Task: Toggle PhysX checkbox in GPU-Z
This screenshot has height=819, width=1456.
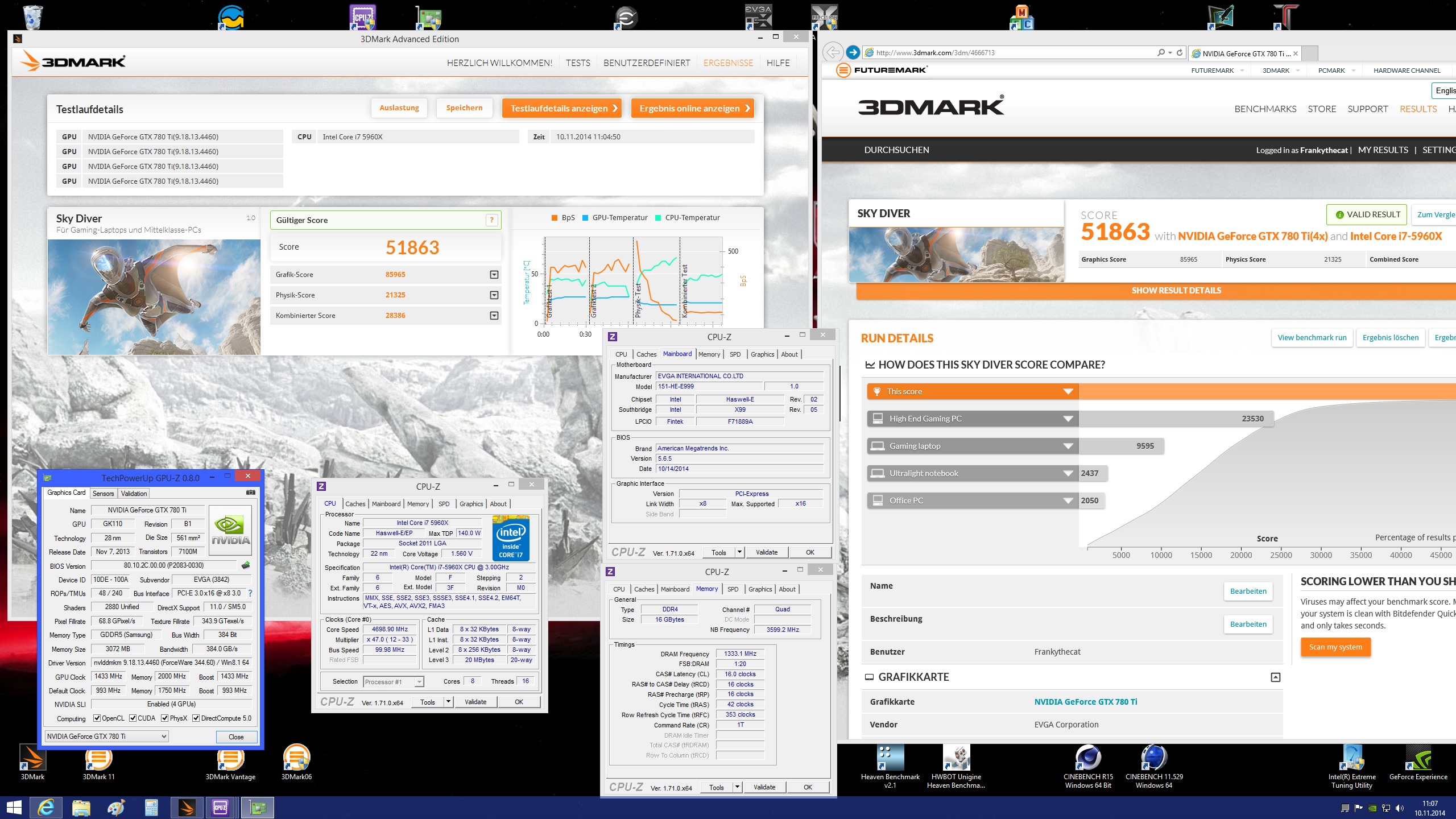Action: (x=164, y=718)
